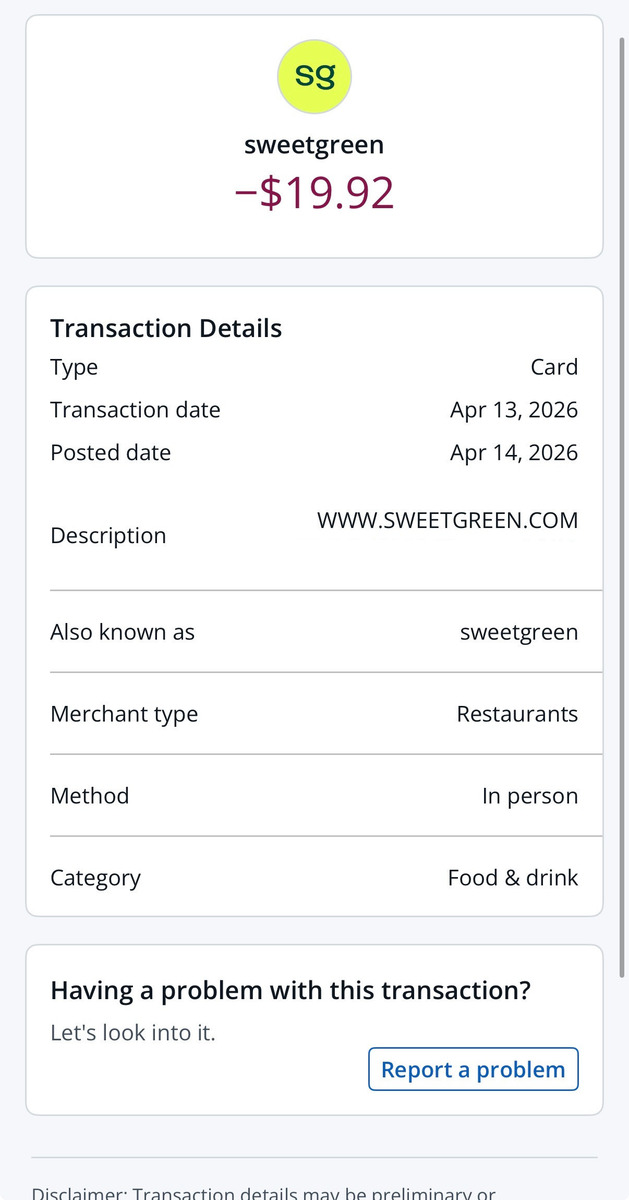Select the Apr 13, 2026 transaction date

513,410
